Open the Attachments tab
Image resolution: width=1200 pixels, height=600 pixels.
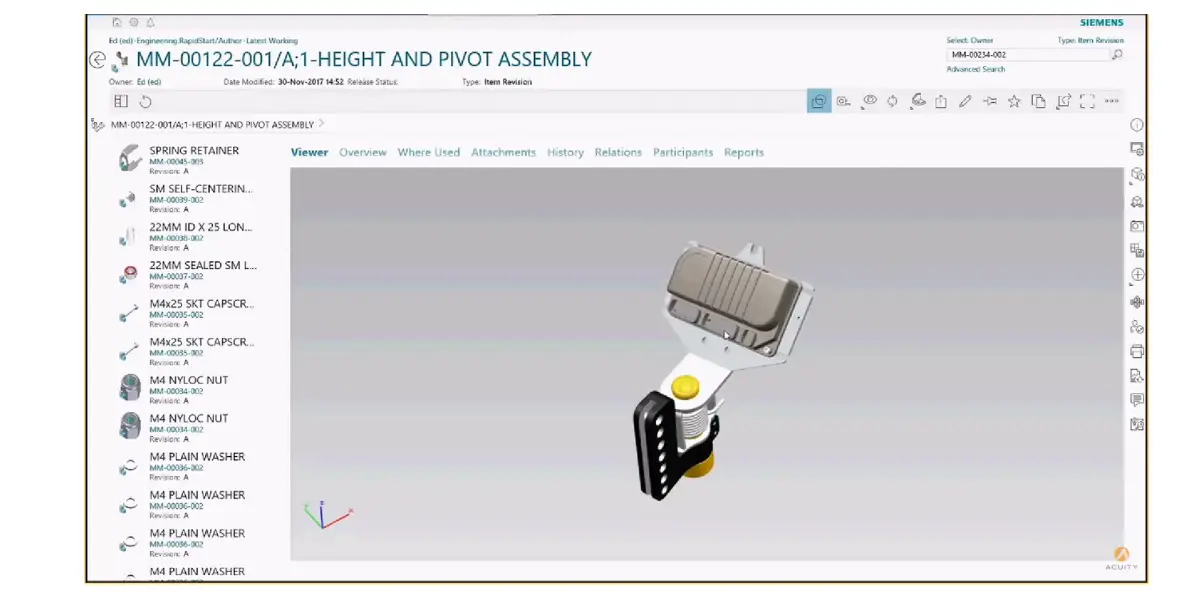click(x=504, y=153)
